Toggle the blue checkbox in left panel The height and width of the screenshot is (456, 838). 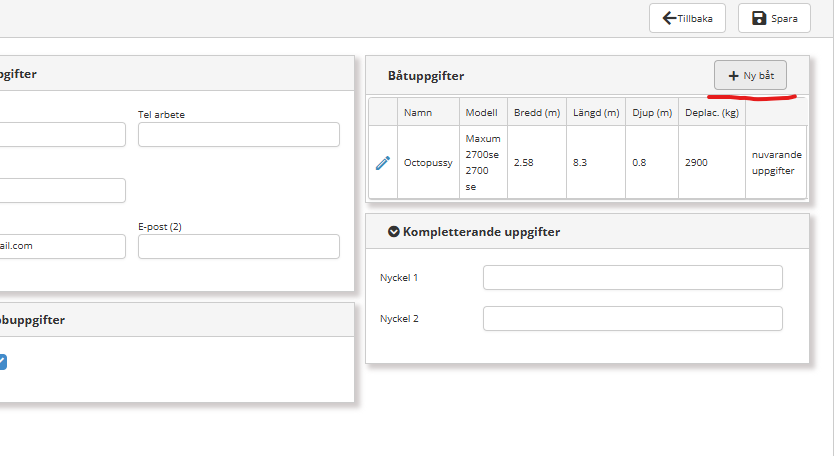[2, 362]
